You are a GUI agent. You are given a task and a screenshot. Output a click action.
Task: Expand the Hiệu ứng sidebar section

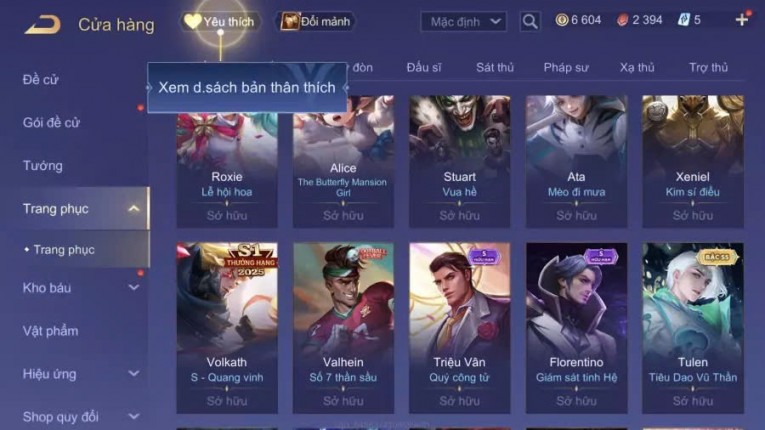coord(133,374)
